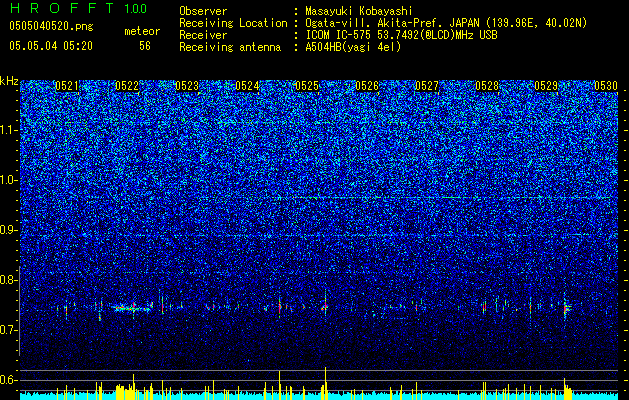Image resolution: width=629 pixels, height=400 pixels.
Task: Click the 'meteor' label
Action: click(142, 31)
